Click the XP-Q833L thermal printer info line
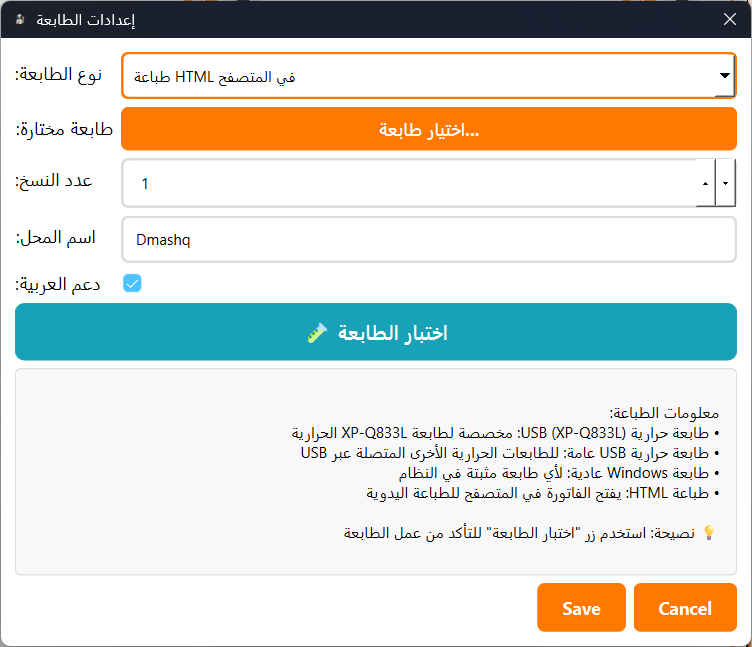752x647 pixels. click(505, 433)
